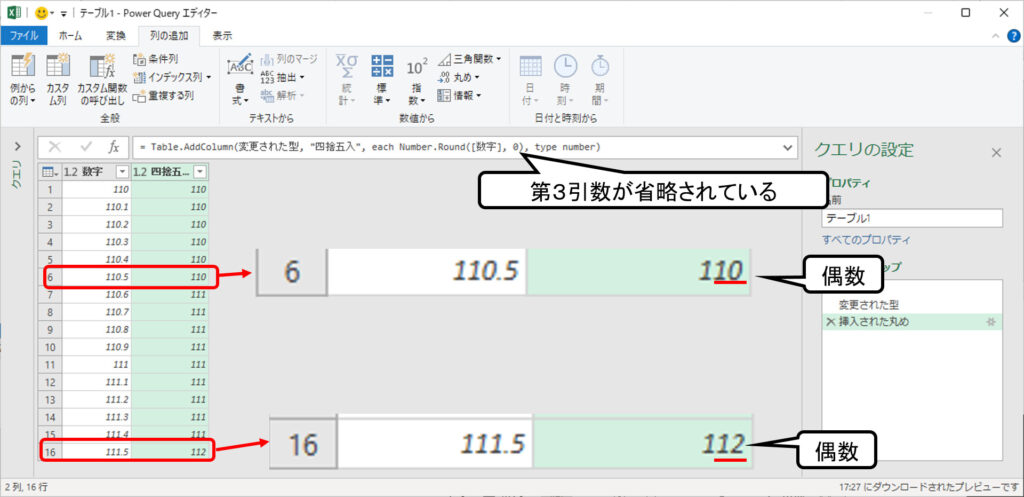Viewport: 1024px width, 497px height.
Task: Click gear icon on 挿入された丸め step
Action: pos(990,322)
